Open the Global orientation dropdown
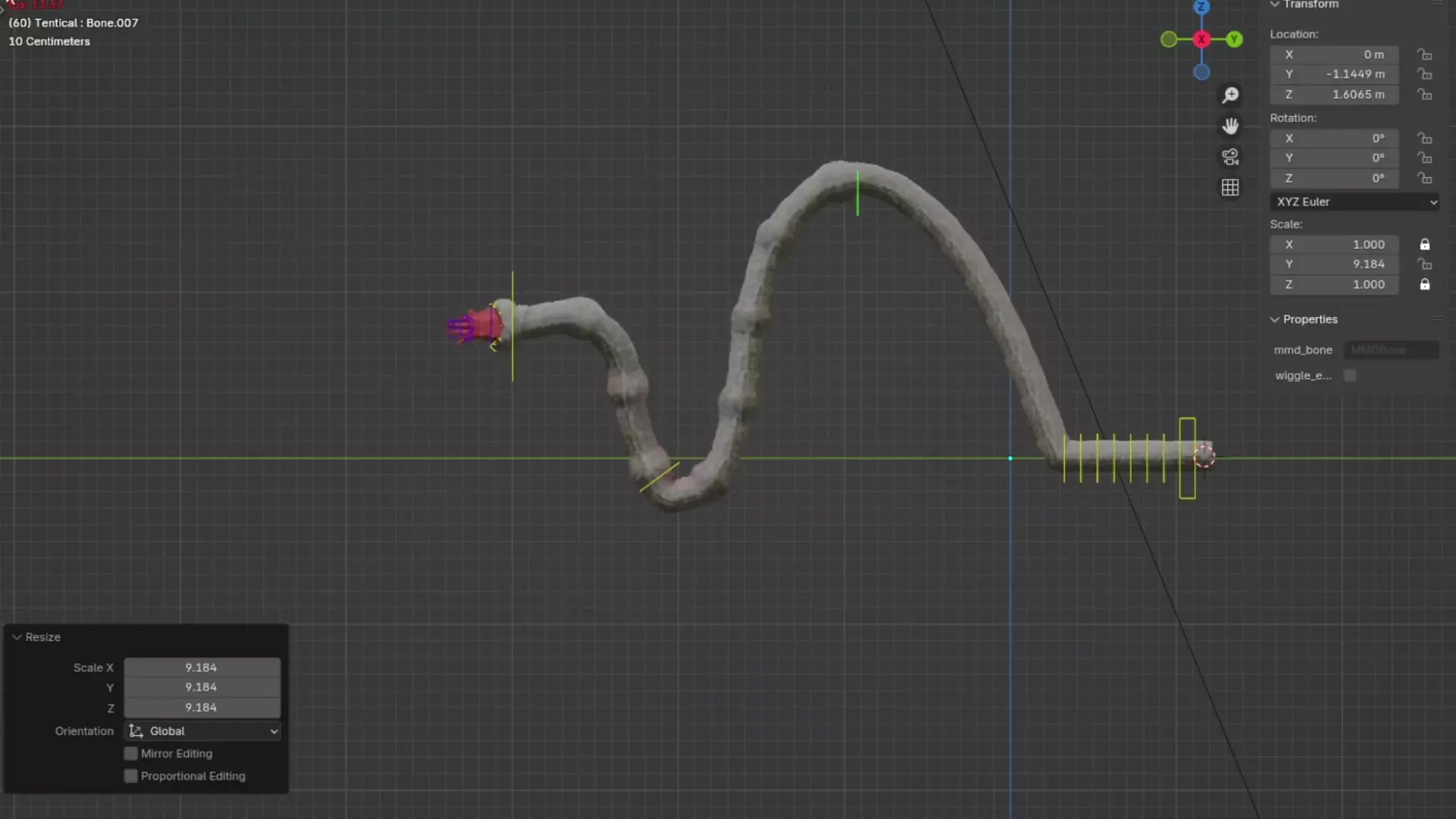Screen dimensions: 1456x819 [202, 731]
